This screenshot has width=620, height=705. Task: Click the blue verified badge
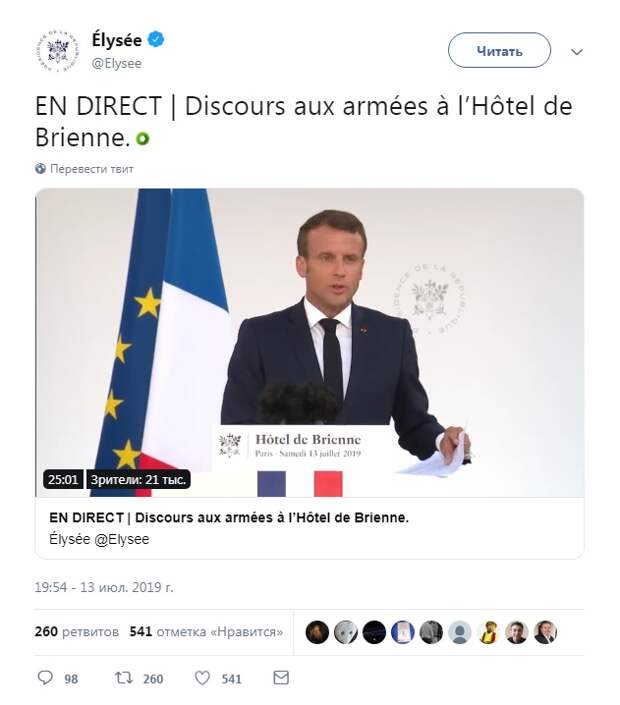point(156,40)
